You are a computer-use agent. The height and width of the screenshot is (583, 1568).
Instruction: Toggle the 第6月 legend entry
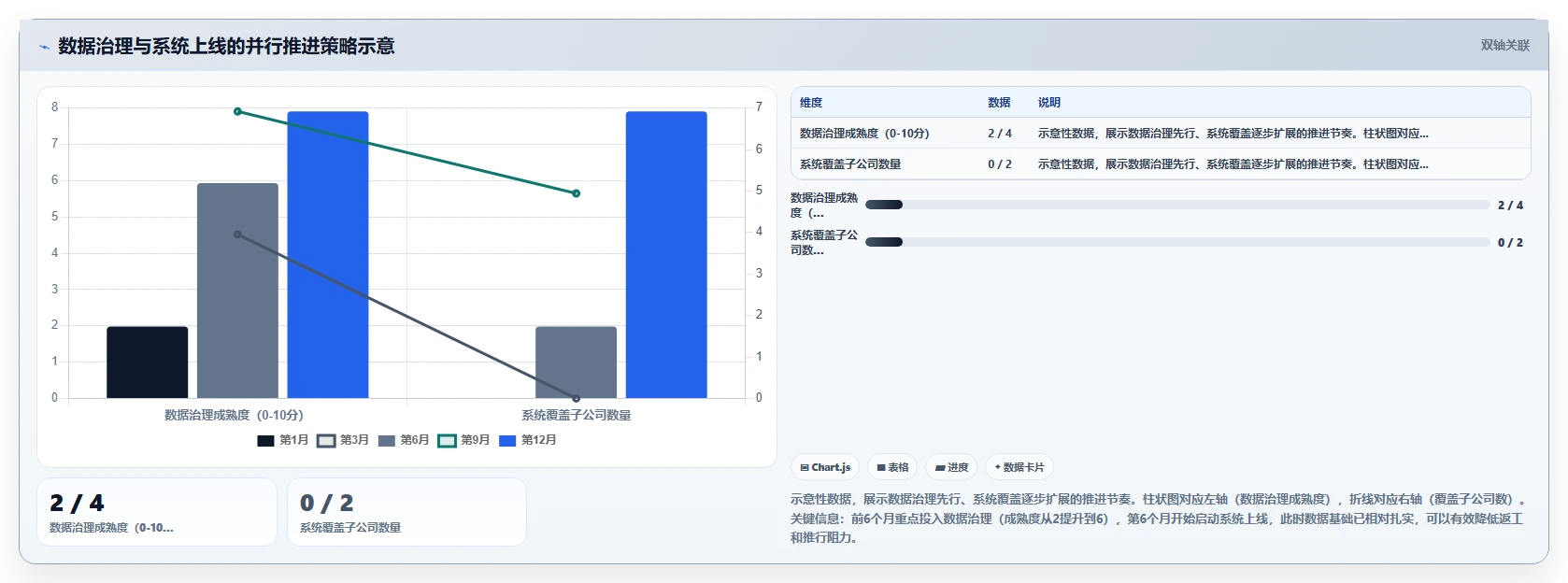point(404,440)
